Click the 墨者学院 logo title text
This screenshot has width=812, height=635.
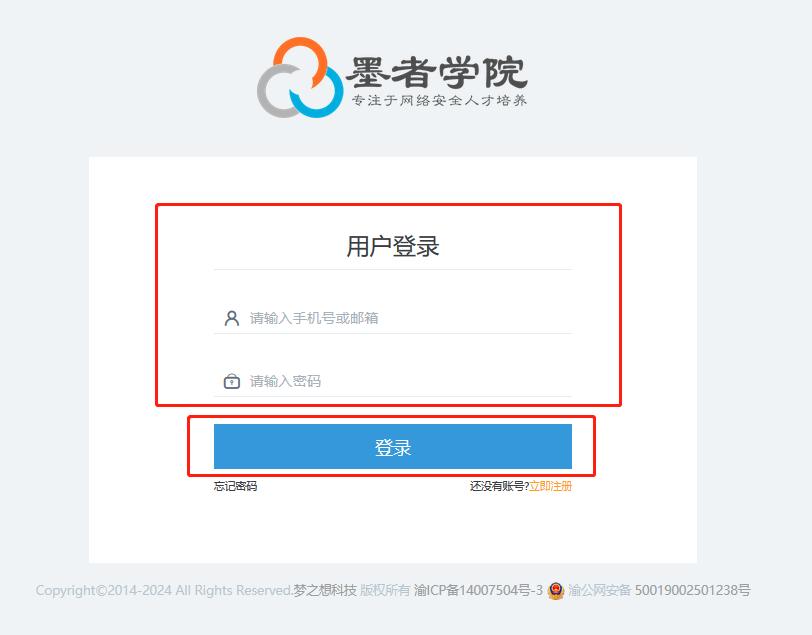click(x=437, y=72)
